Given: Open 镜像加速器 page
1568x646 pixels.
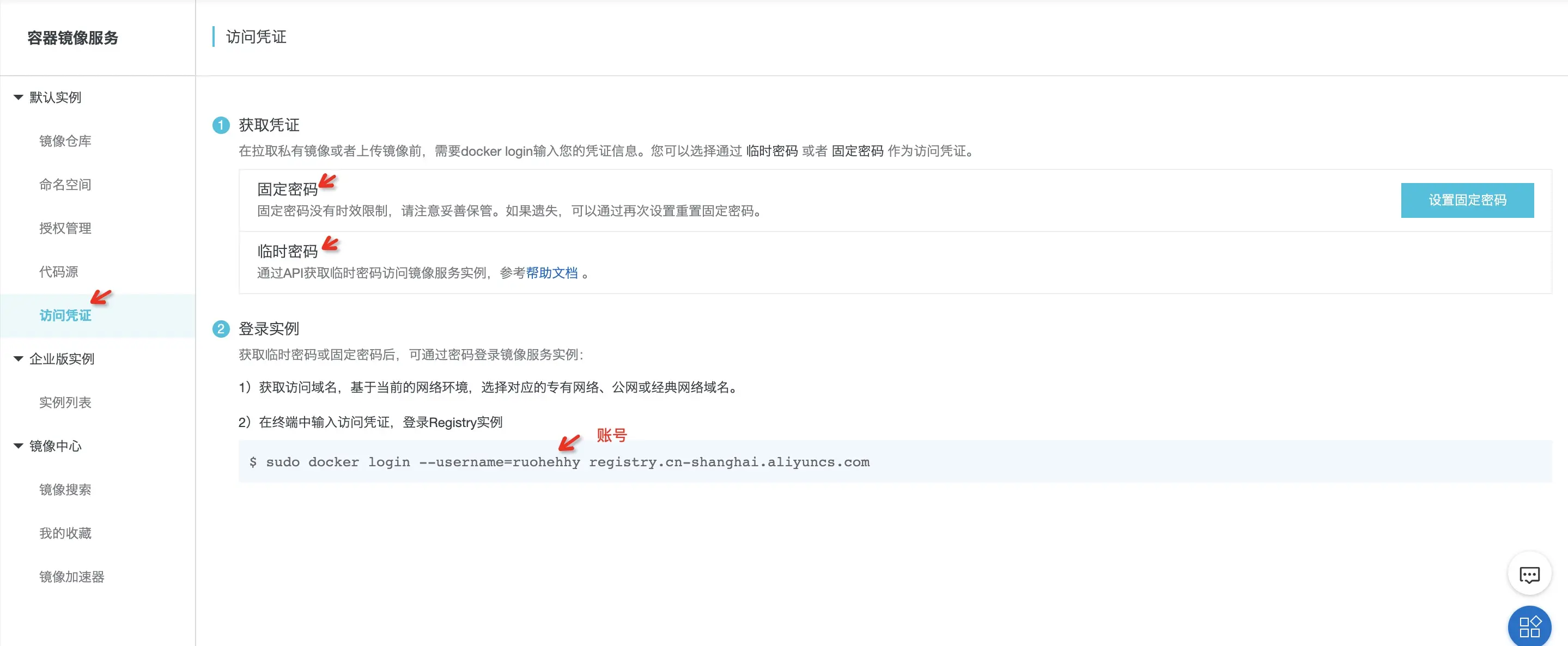Looking at the screenshot, I should click(x=72, y=577).
